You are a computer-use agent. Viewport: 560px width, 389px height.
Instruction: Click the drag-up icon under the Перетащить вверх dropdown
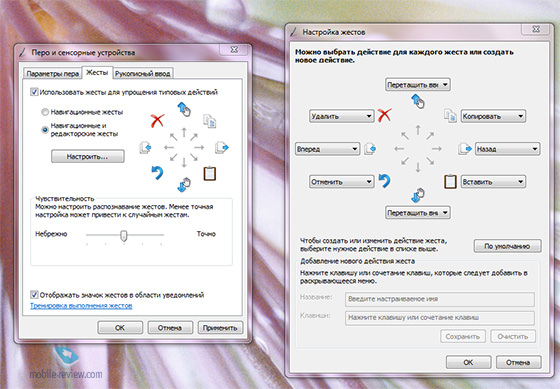tap(418, 101)
